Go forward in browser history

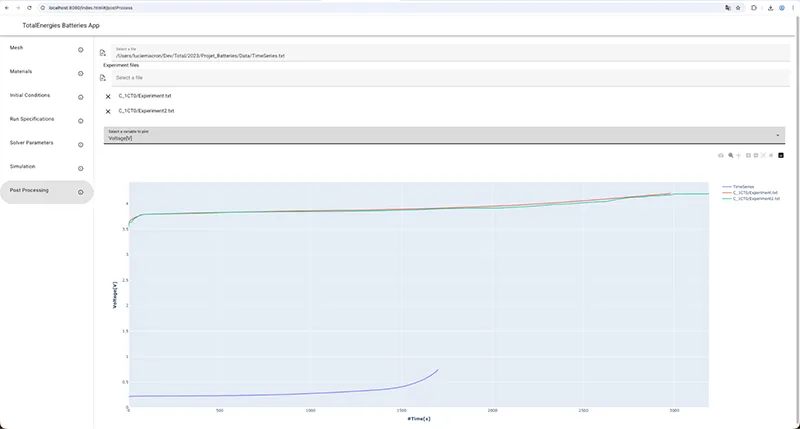point(18,8)
